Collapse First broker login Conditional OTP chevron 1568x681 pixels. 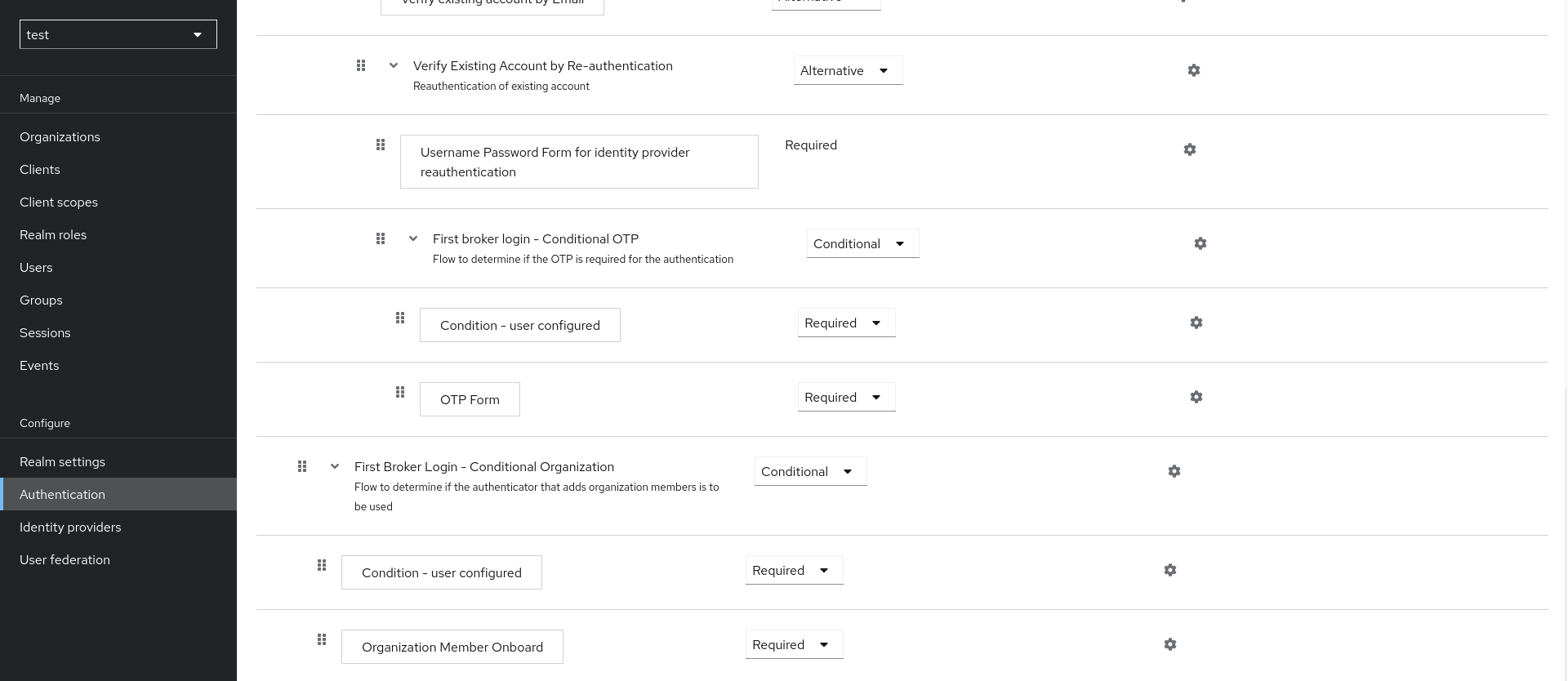point(413,238)
